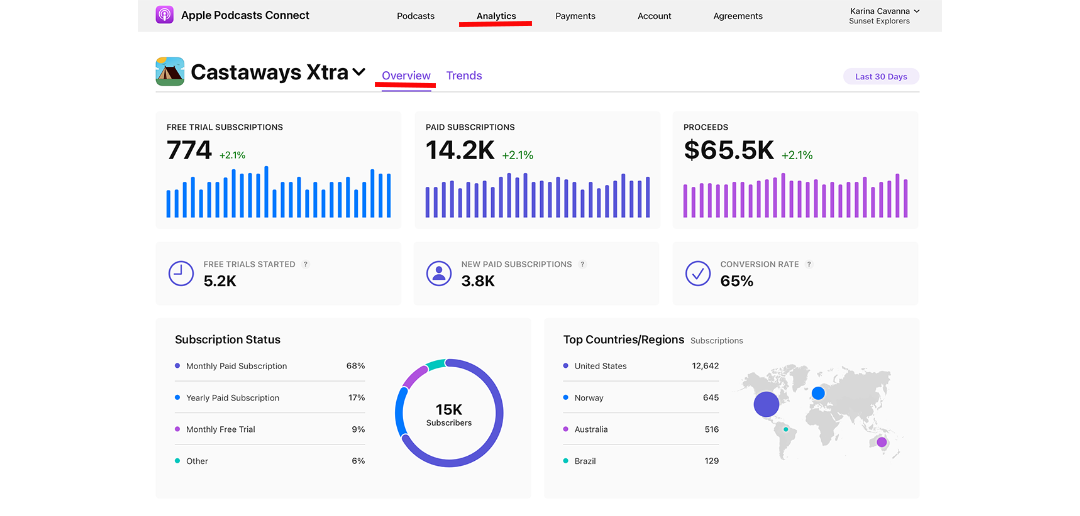Click the Monthly Paid Subscription purple legend dot

point(177,366)
